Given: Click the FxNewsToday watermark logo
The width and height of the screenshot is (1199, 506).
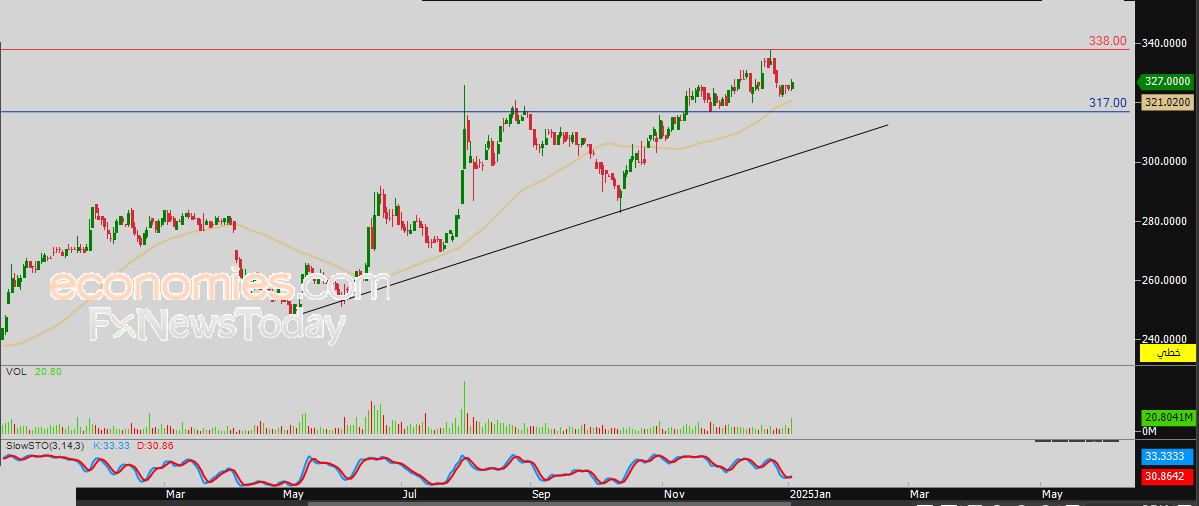Looking at the screenshot, I should coord(217,325).
